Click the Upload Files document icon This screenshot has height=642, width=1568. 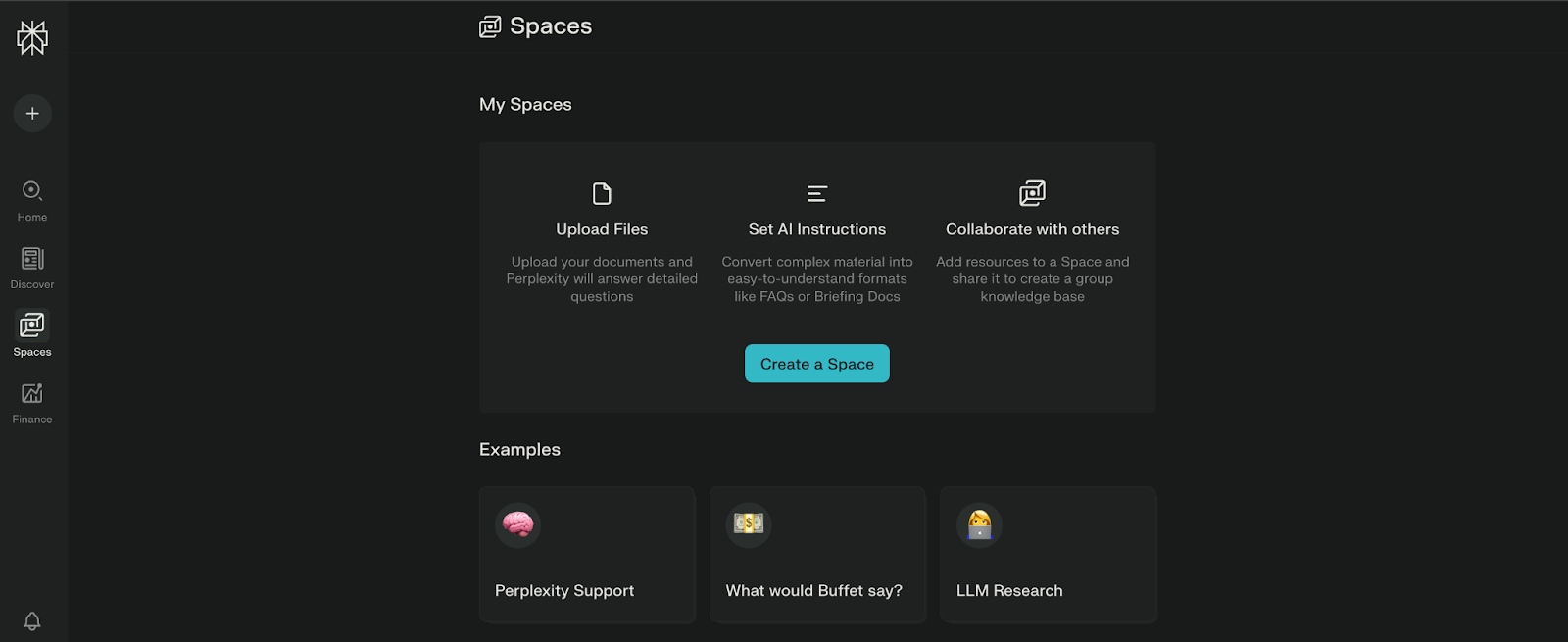tap(602, 193)
